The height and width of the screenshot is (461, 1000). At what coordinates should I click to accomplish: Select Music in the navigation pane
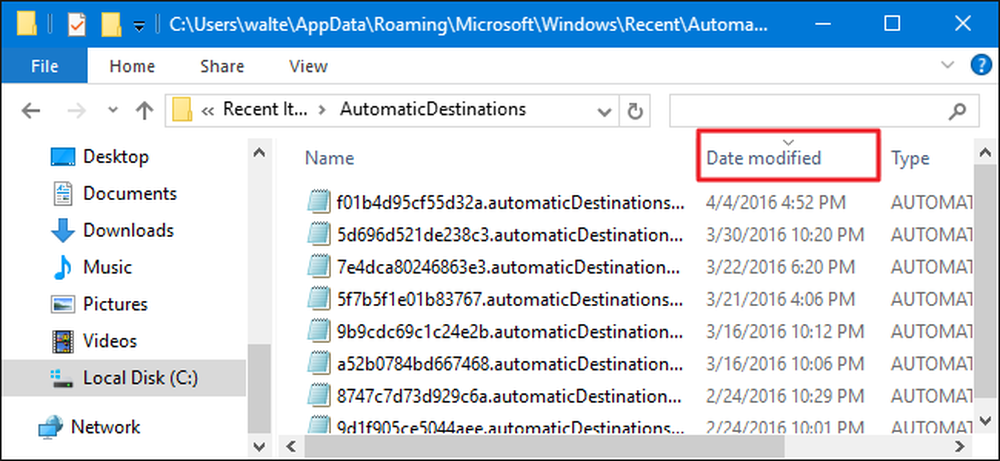(106, 267)
